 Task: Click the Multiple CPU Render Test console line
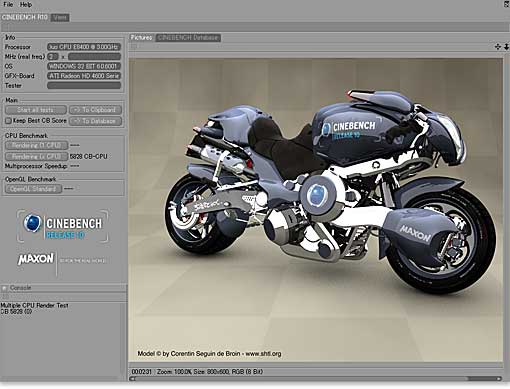click(34, 305)
